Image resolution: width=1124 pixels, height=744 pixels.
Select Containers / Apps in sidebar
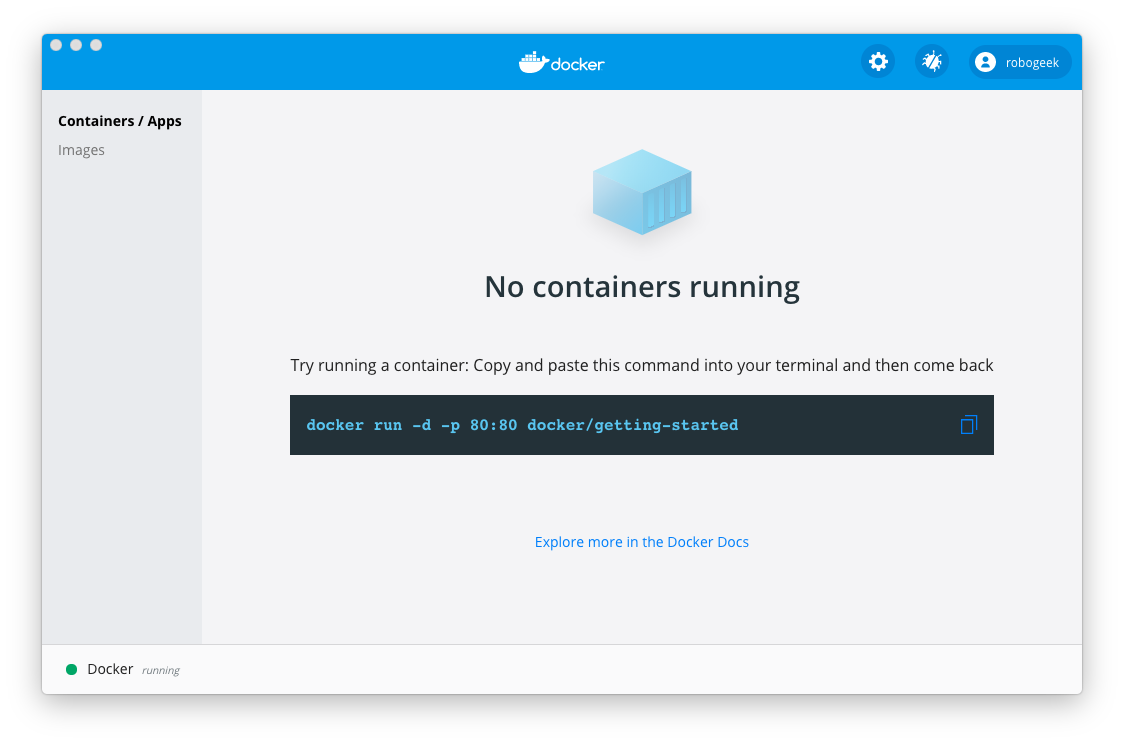point(120,121)
